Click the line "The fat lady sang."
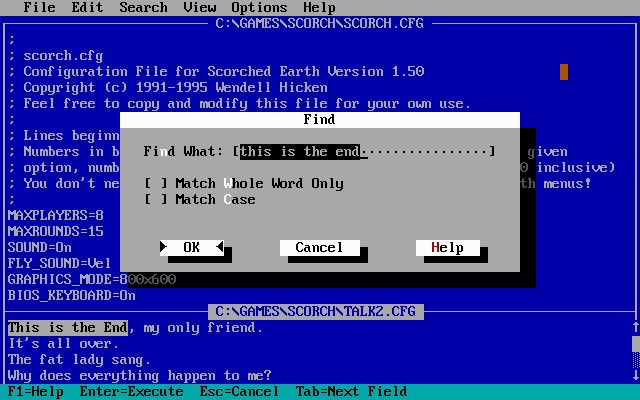This screenshot has height=400, width=640. pos(79,360)
